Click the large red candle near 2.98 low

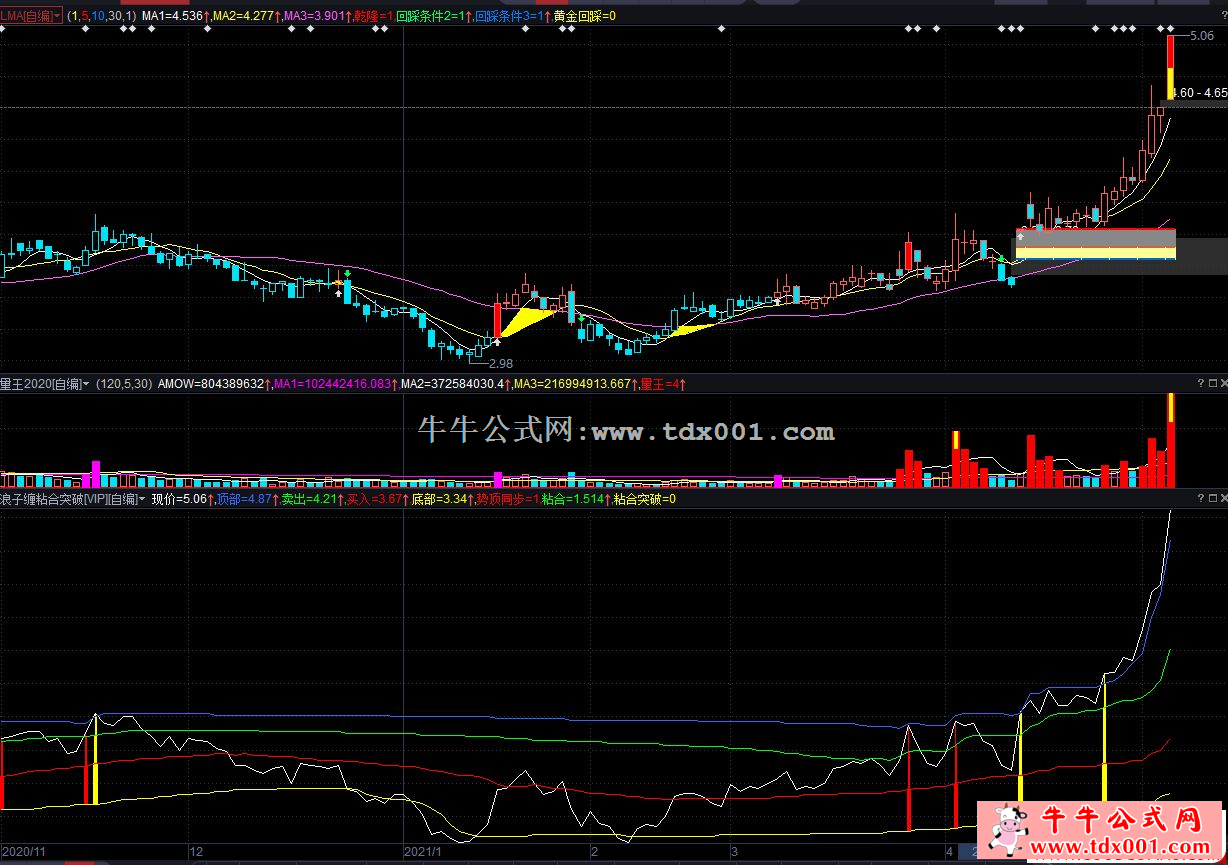click(x=497, y=320)
